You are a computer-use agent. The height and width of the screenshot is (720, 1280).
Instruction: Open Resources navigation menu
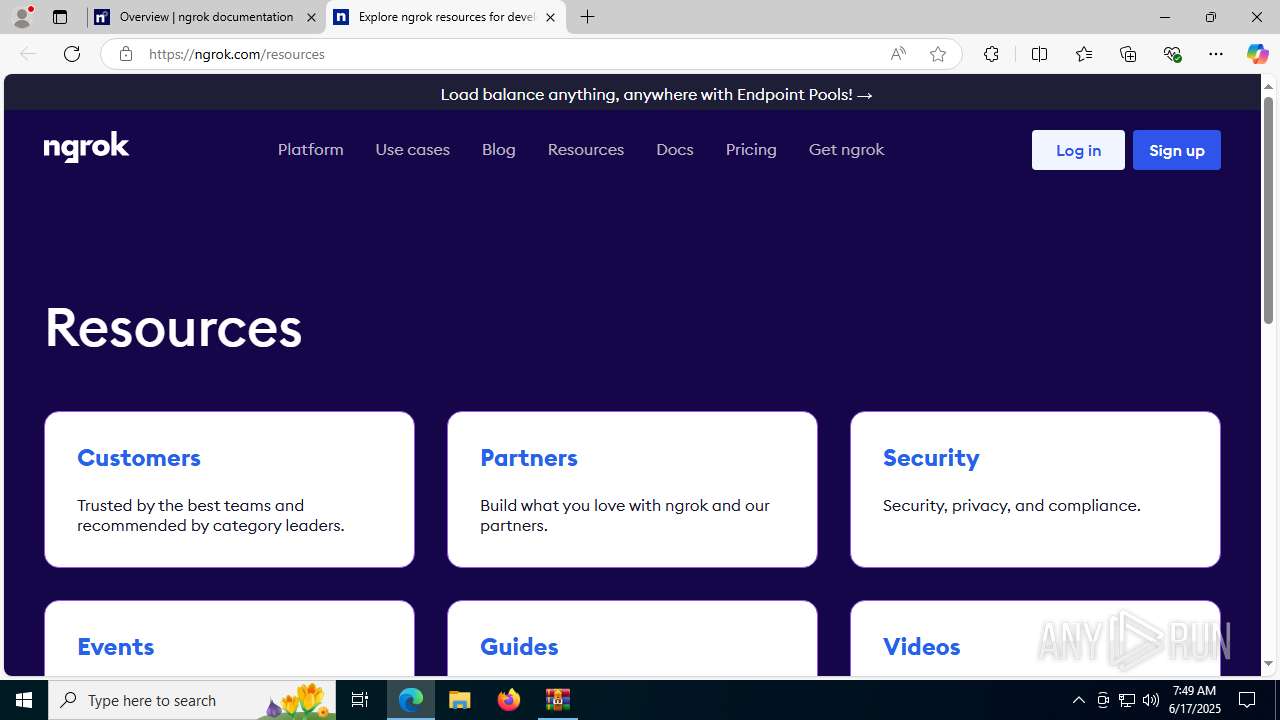[x=586, y=149]
